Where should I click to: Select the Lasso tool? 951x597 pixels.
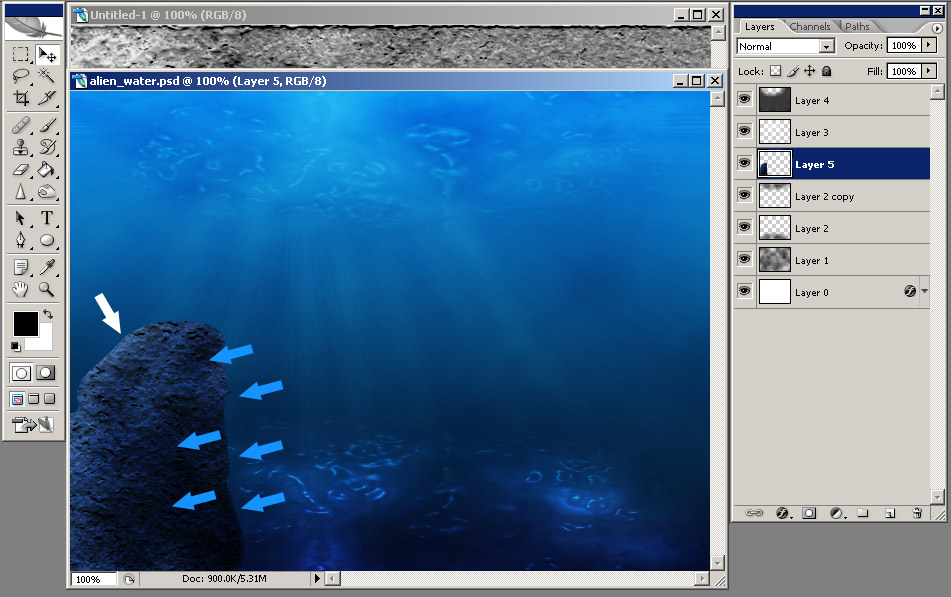coord(21,76)
